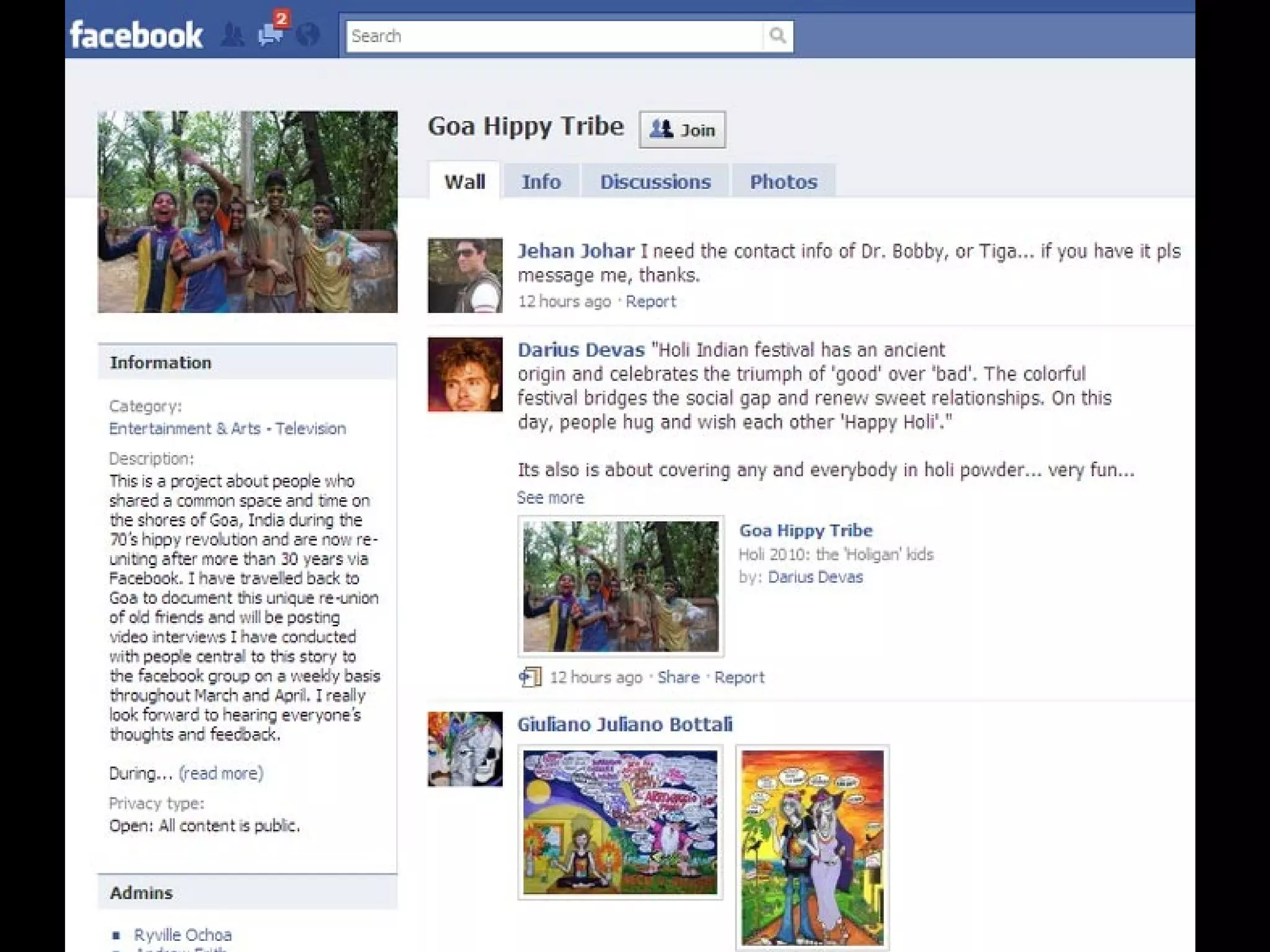1270x952 pixels.
Task: Click the search magnifier icon
Action: 778,36
